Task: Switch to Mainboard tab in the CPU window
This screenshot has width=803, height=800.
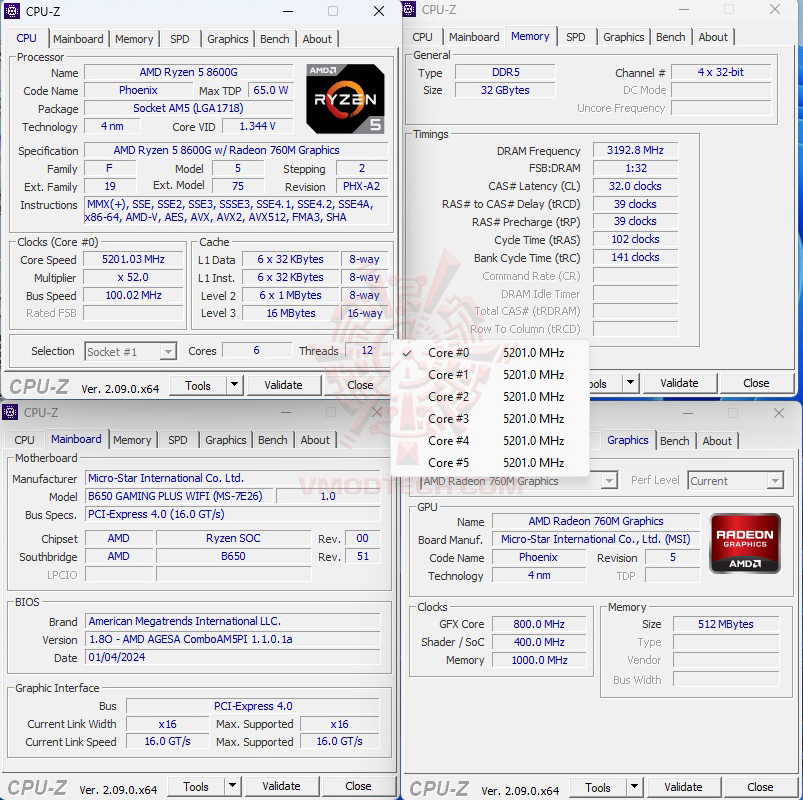Action: pyautogui.click(x=78, y=39)
